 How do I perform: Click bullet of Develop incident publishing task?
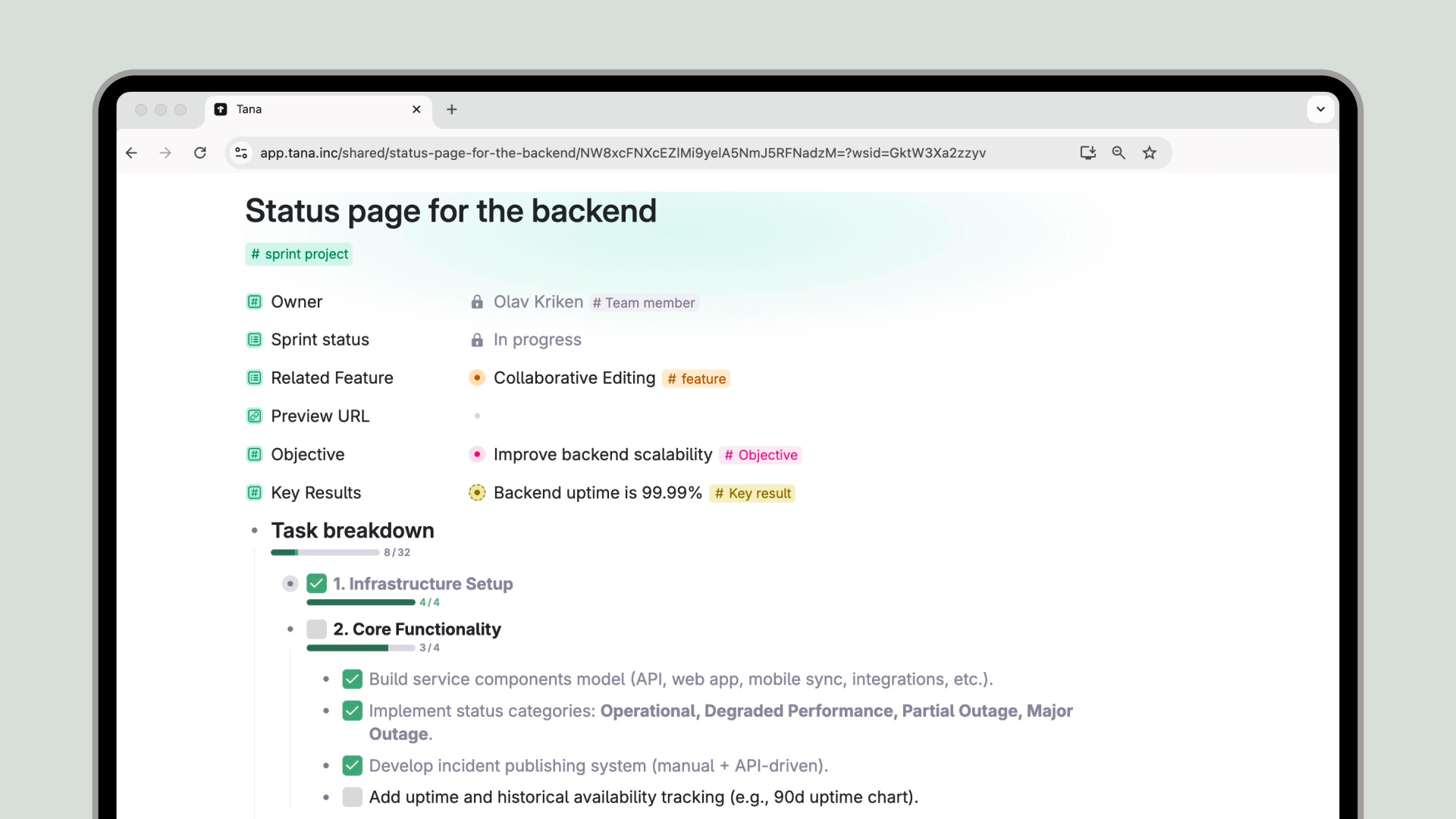(x=326, y=765)
